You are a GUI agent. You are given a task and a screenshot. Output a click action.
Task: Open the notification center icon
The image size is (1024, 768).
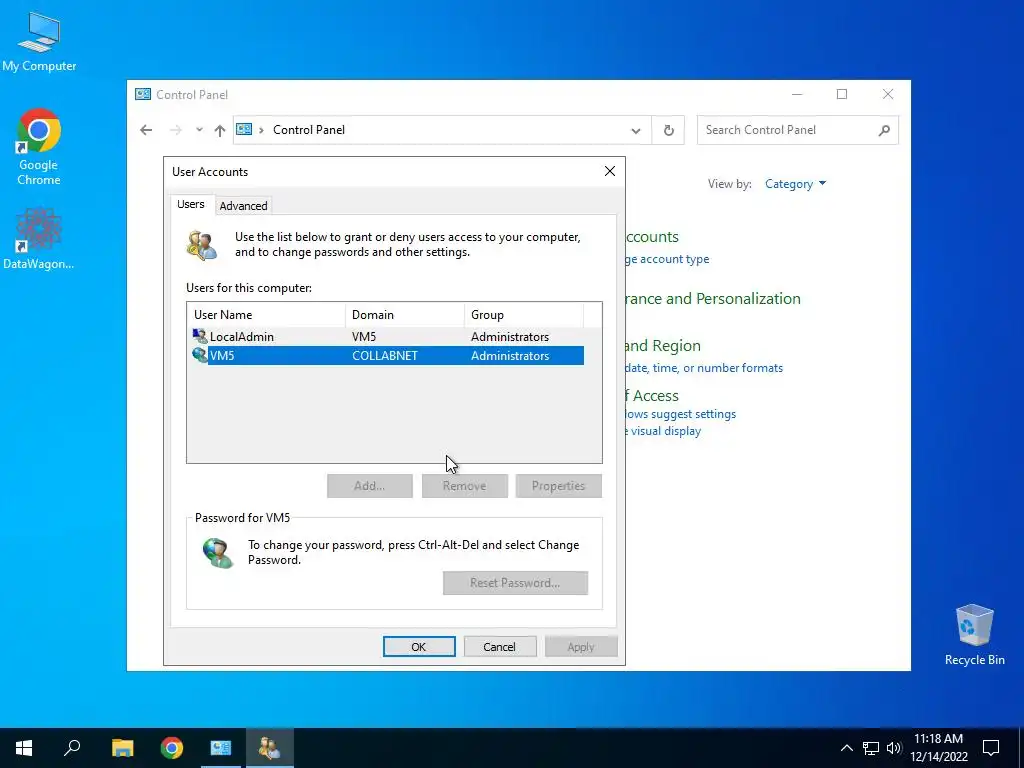click(991, 748)
